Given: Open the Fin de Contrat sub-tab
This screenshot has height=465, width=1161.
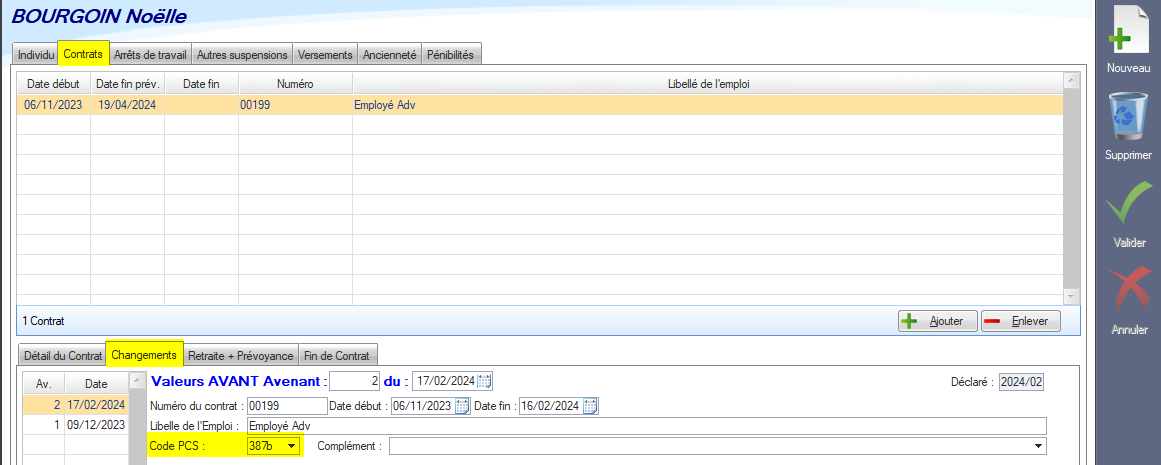Looking at the screenshot, I should [x=338, y=355].
